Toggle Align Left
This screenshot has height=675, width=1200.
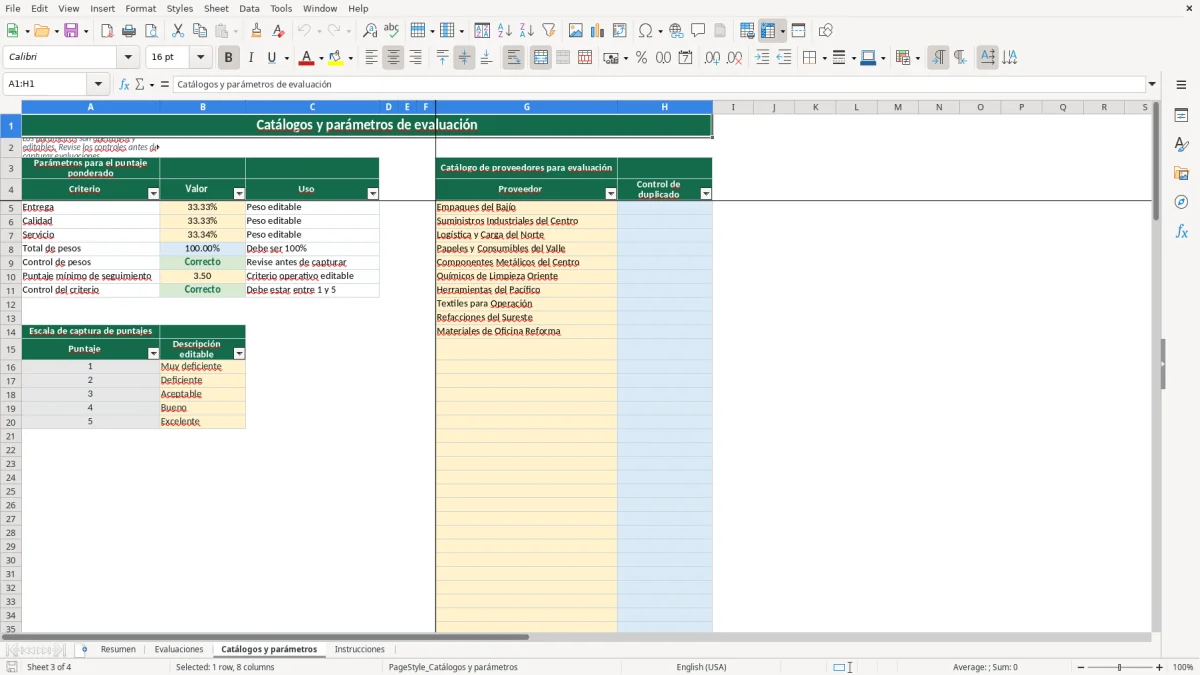coord(371,58)
